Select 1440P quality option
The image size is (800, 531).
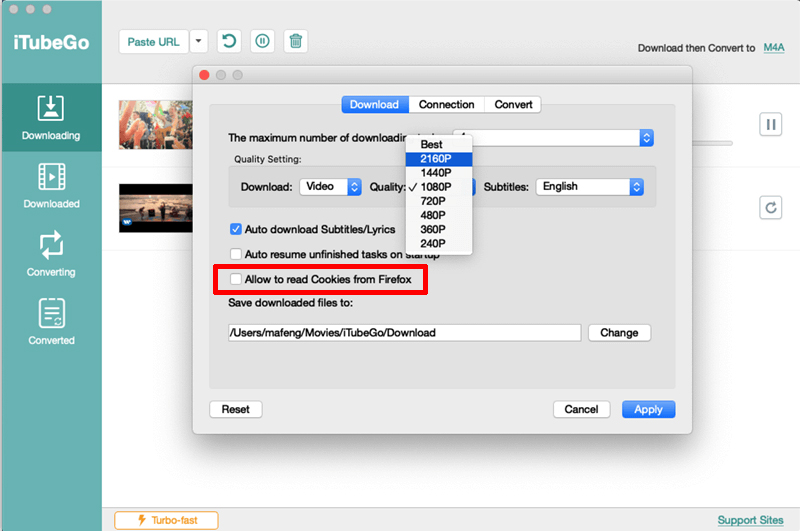point(439,173)
